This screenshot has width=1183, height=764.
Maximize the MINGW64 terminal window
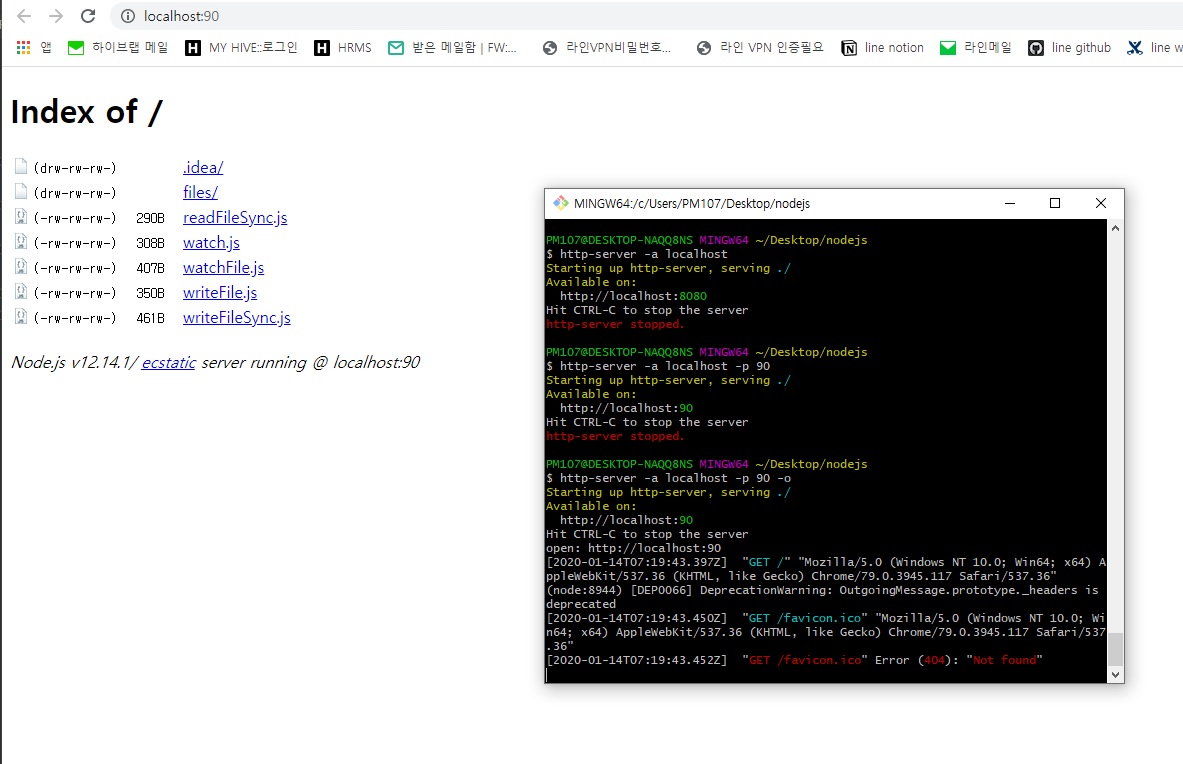pos(1054,203)
